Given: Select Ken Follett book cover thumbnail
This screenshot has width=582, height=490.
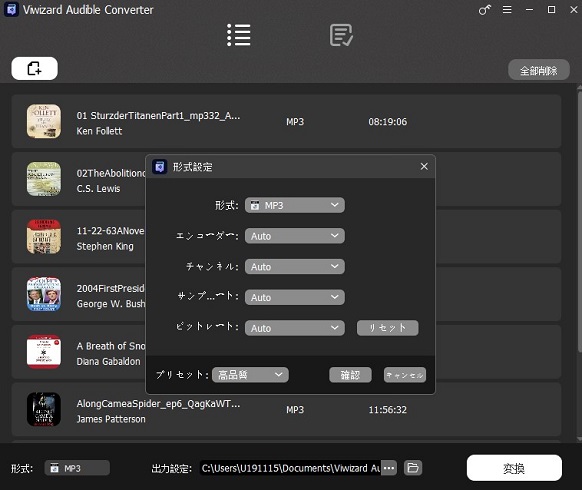Looking at the screenshot, I should (44, 121).
